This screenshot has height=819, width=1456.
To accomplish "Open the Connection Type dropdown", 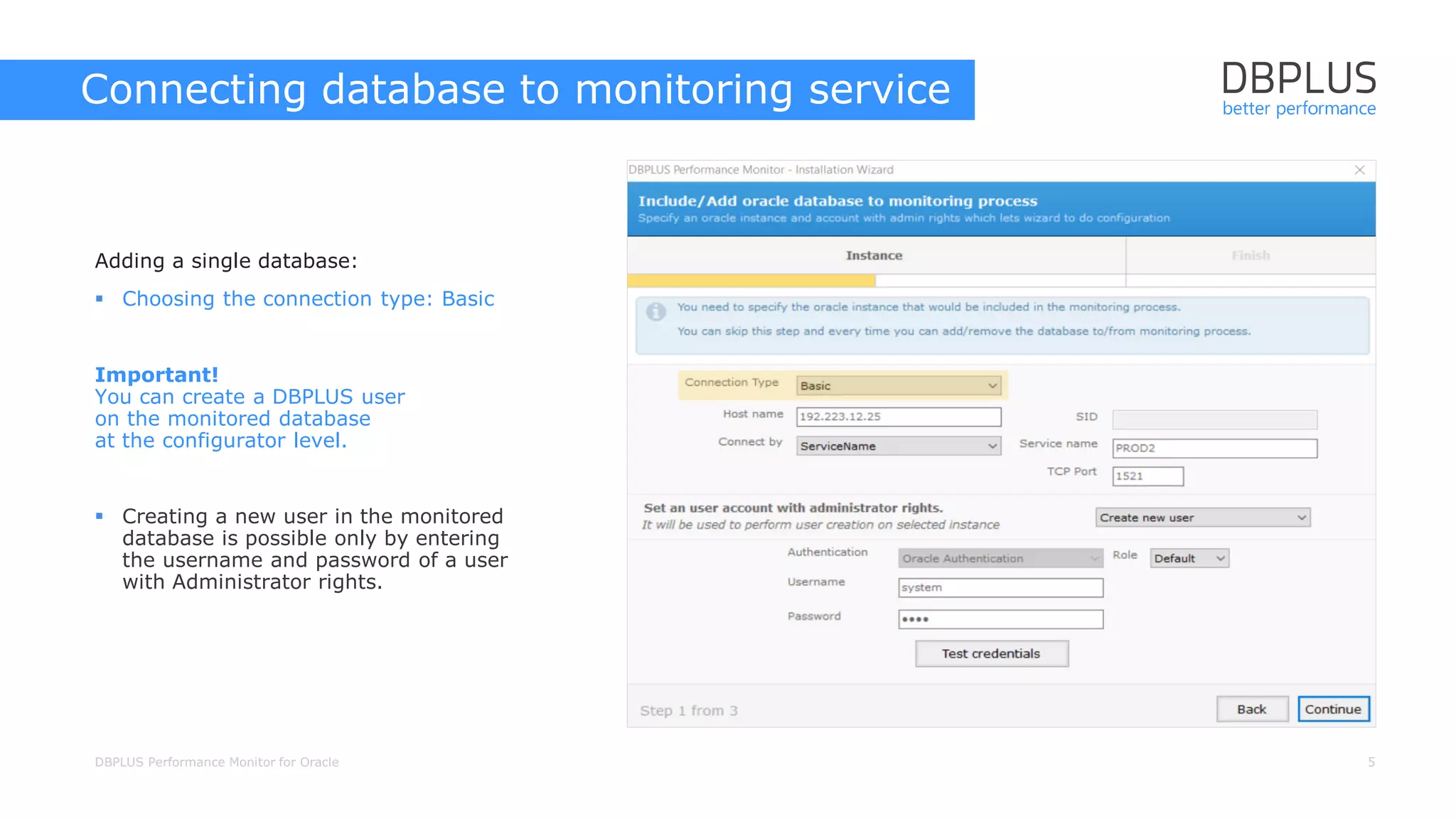I will (899, 385).
